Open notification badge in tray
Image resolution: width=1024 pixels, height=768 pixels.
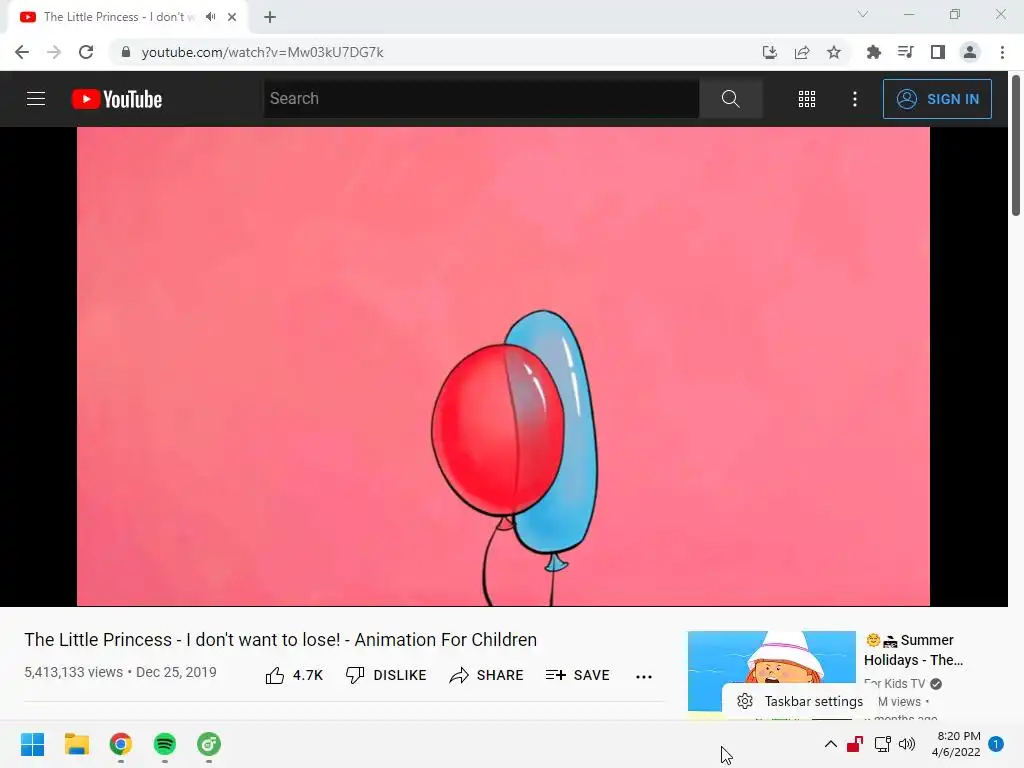click(x=996, y=744)
